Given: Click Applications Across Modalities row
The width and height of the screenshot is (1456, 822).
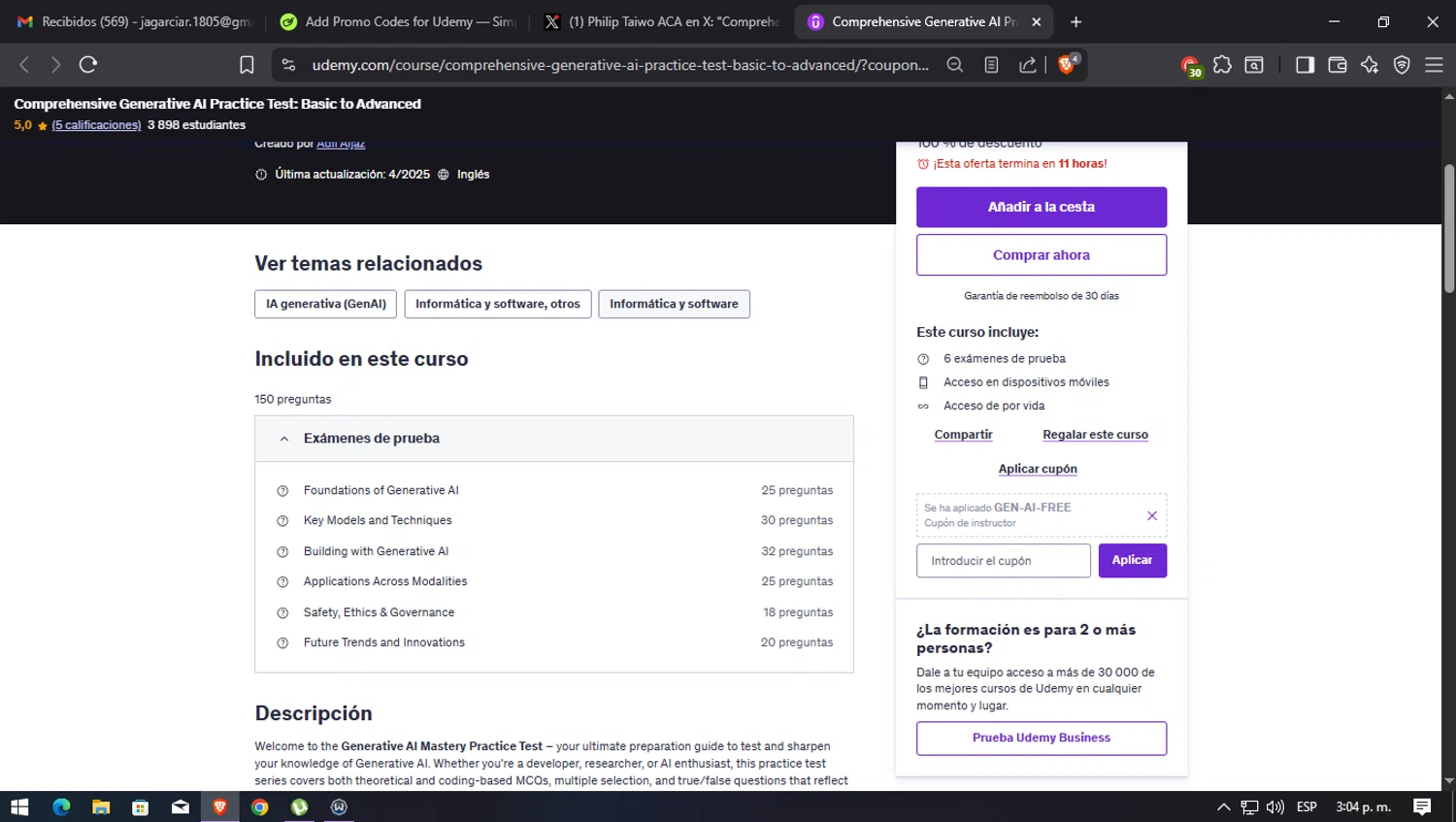Looking at the screenshot, I should click(x=554, y=581).
